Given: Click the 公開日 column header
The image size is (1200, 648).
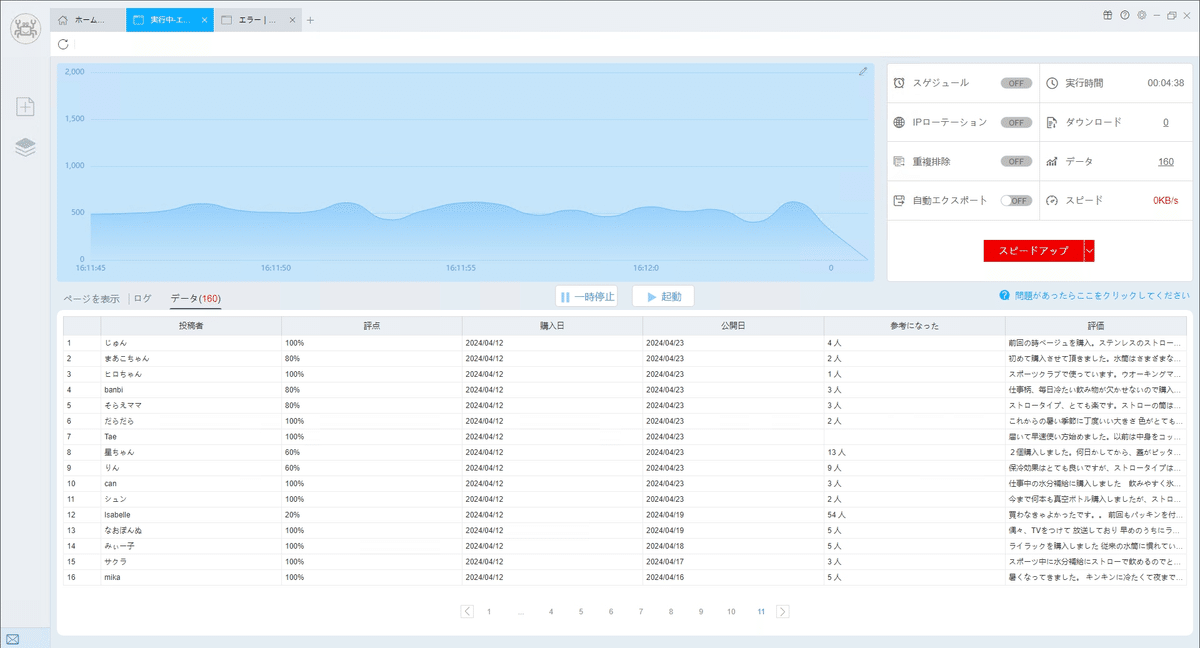Looking at the screenshot, I should pos(734,326).
